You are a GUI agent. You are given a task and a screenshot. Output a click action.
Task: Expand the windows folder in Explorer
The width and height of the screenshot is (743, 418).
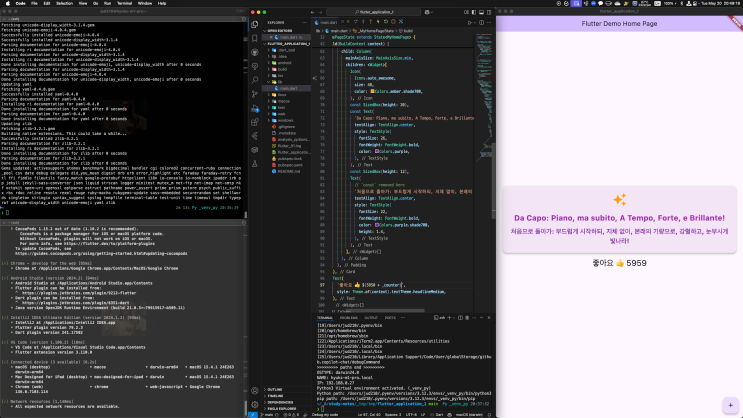[x=285, y=120]
